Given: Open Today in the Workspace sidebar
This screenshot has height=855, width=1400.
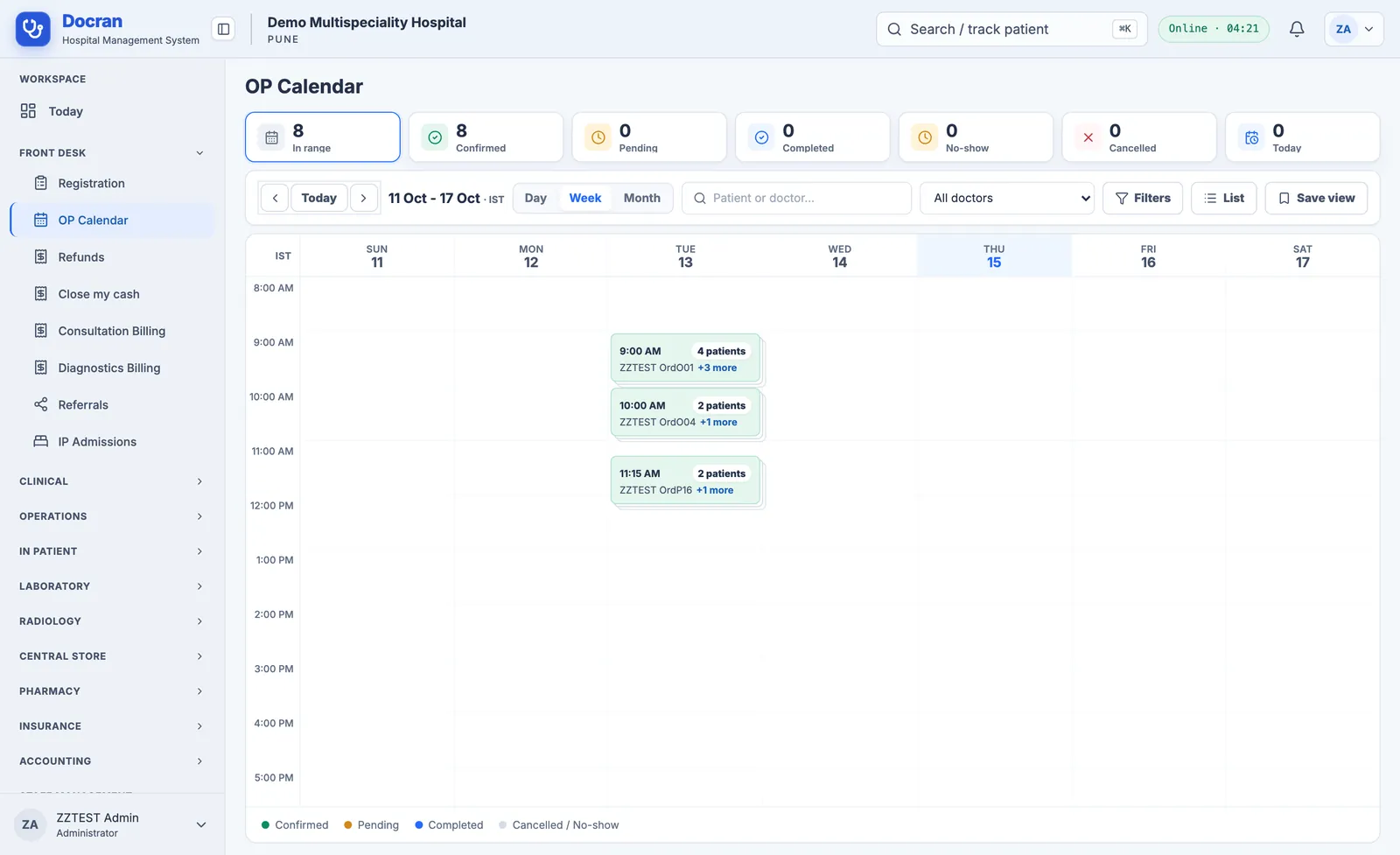Looking at the screenshot, I should tap(111, 111).
